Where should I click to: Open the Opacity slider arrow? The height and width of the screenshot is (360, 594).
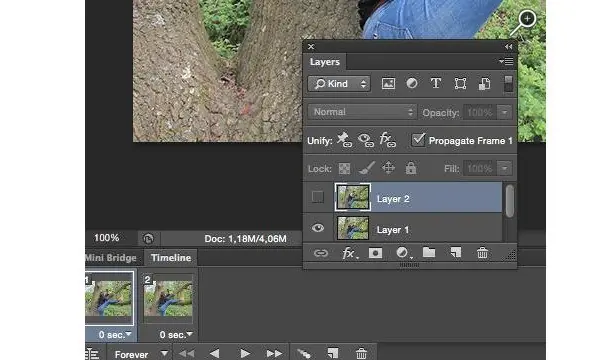(505, 113)
